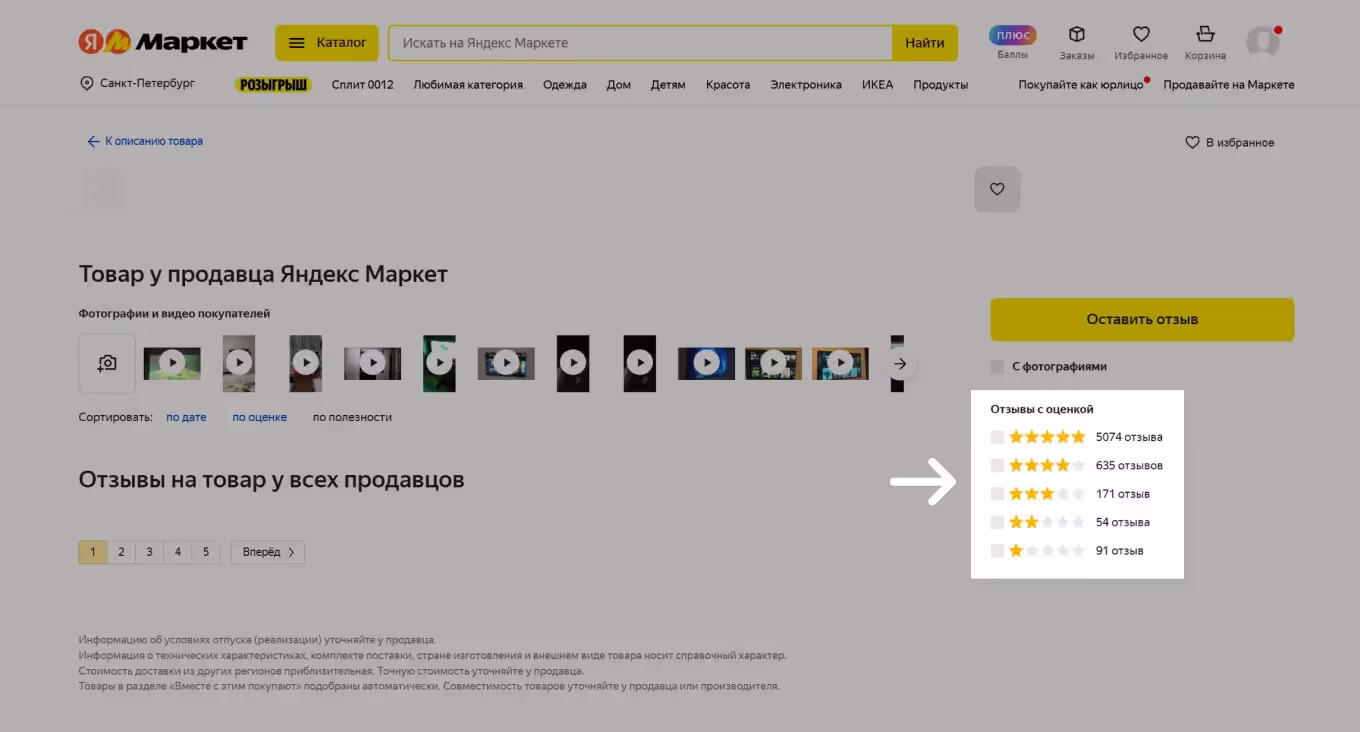Click the add photo camera icon
The image size is (1360, 732).
point(107,363)
